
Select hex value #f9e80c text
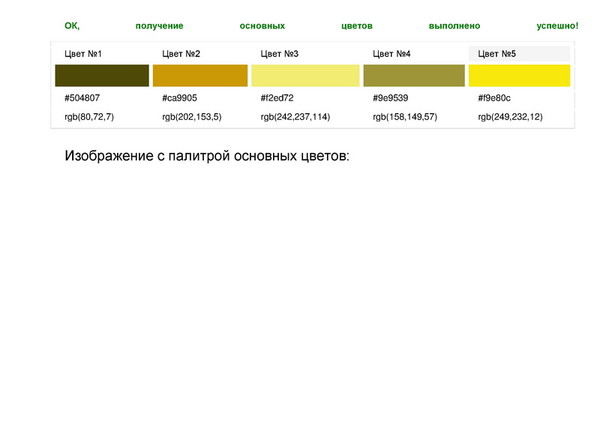[494, 98]
